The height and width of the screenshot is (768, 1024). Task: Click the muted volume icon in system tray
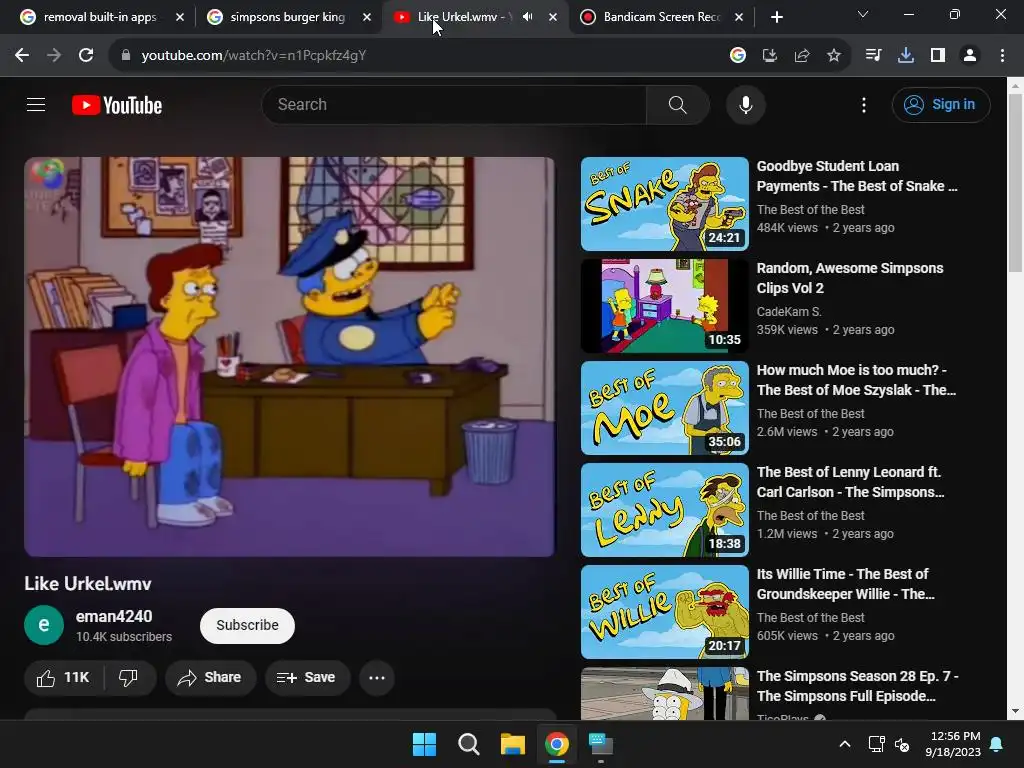(x=902, y=744)
